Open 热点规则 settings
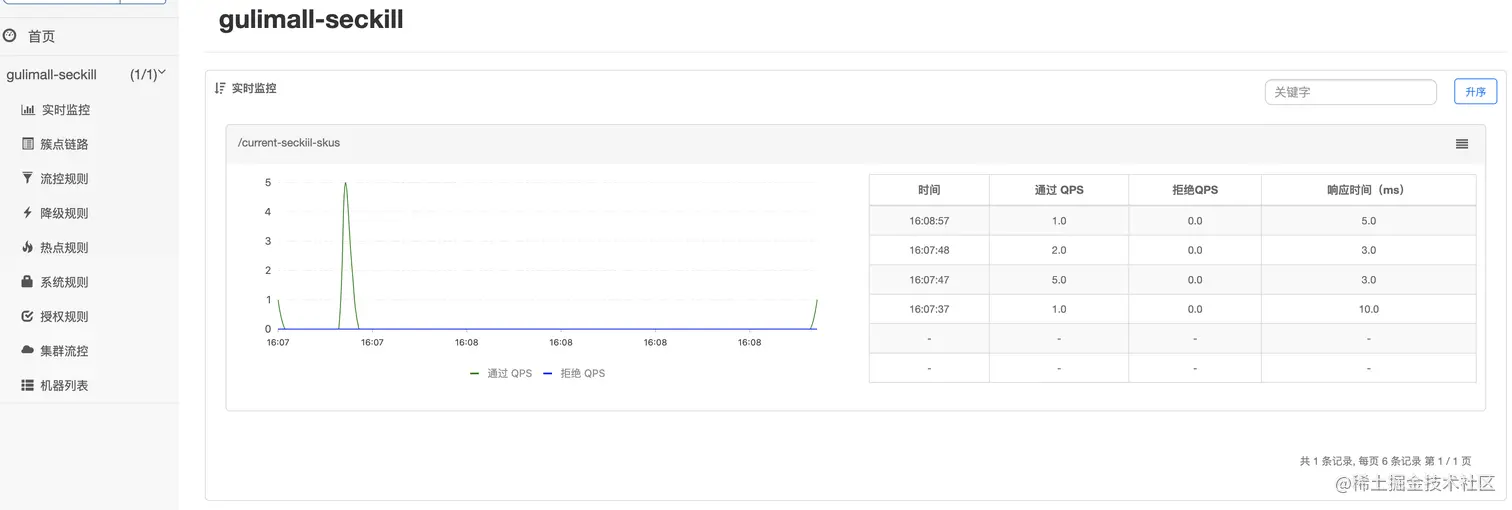The height and width of the screenshot is (510, 1512). [x=64, y=248]
